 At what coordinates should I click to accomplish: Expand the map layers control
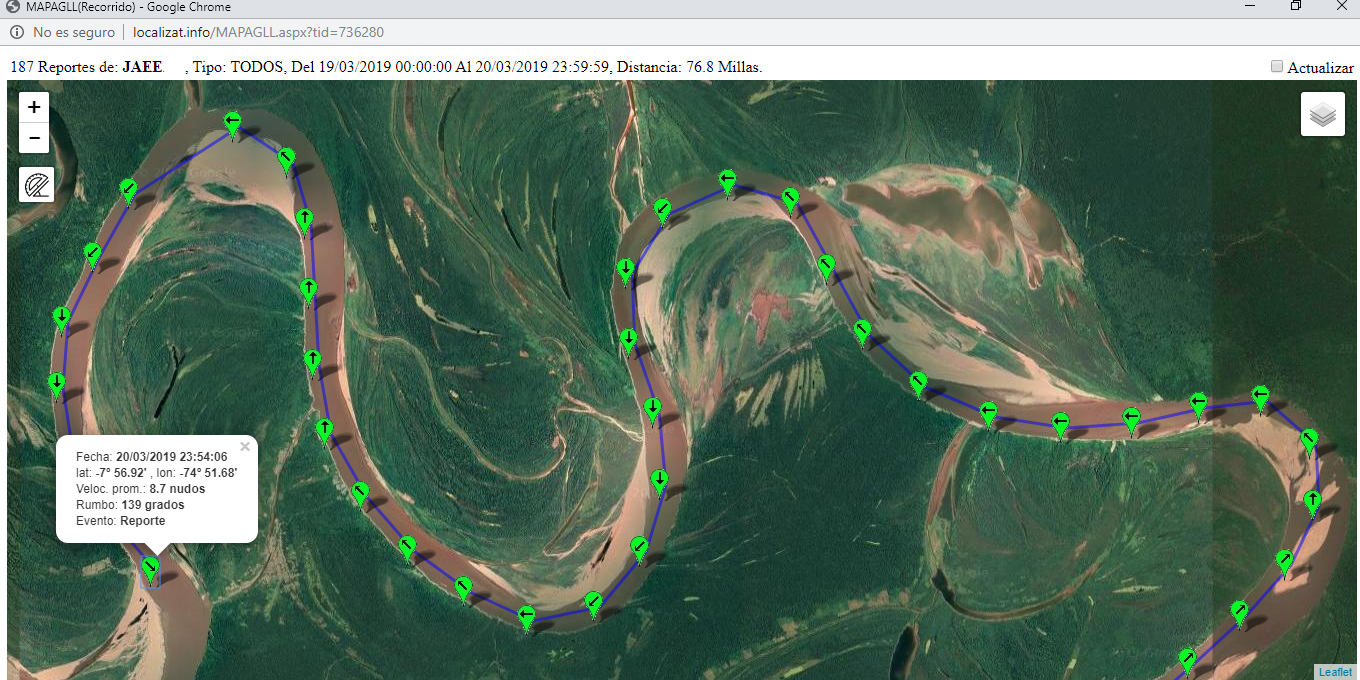(x=1322, y=114)
